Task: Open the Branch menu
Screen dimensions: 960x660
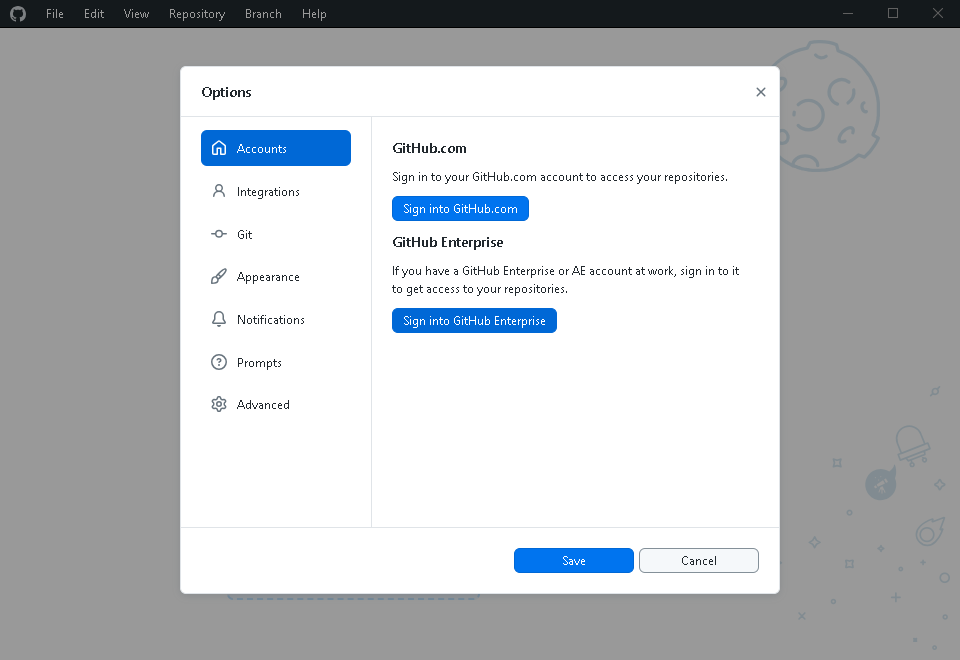Action: (263, 14)
